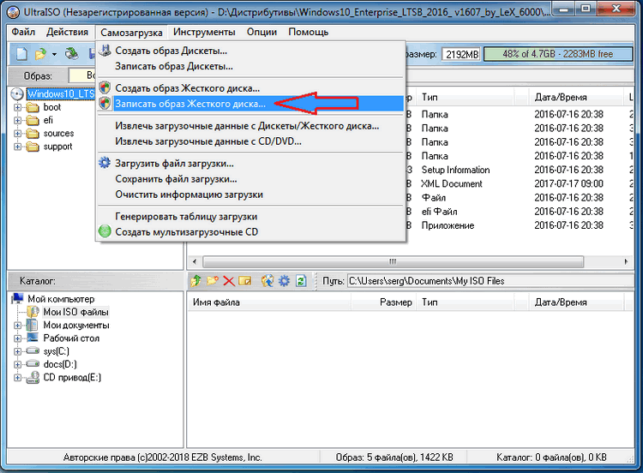Click the 2017-07-17 09:00 date cell

(x=568, y=184)
